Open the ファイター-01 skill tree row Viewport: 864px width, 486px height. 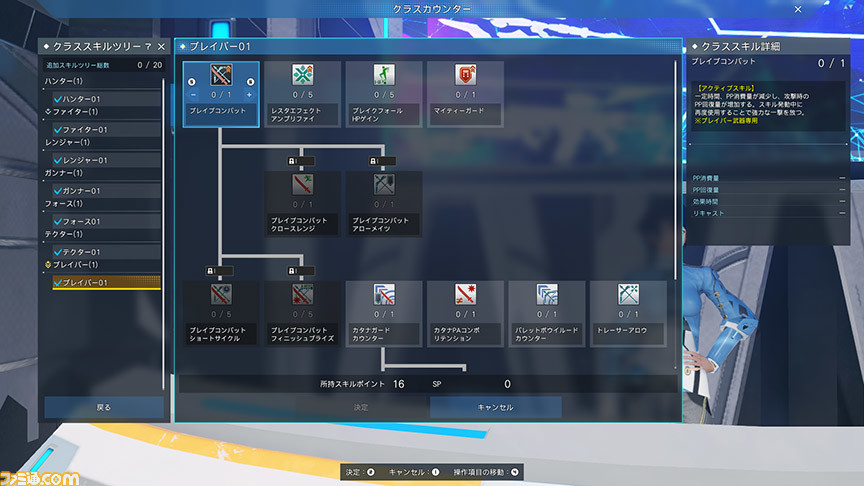point(105,129)
